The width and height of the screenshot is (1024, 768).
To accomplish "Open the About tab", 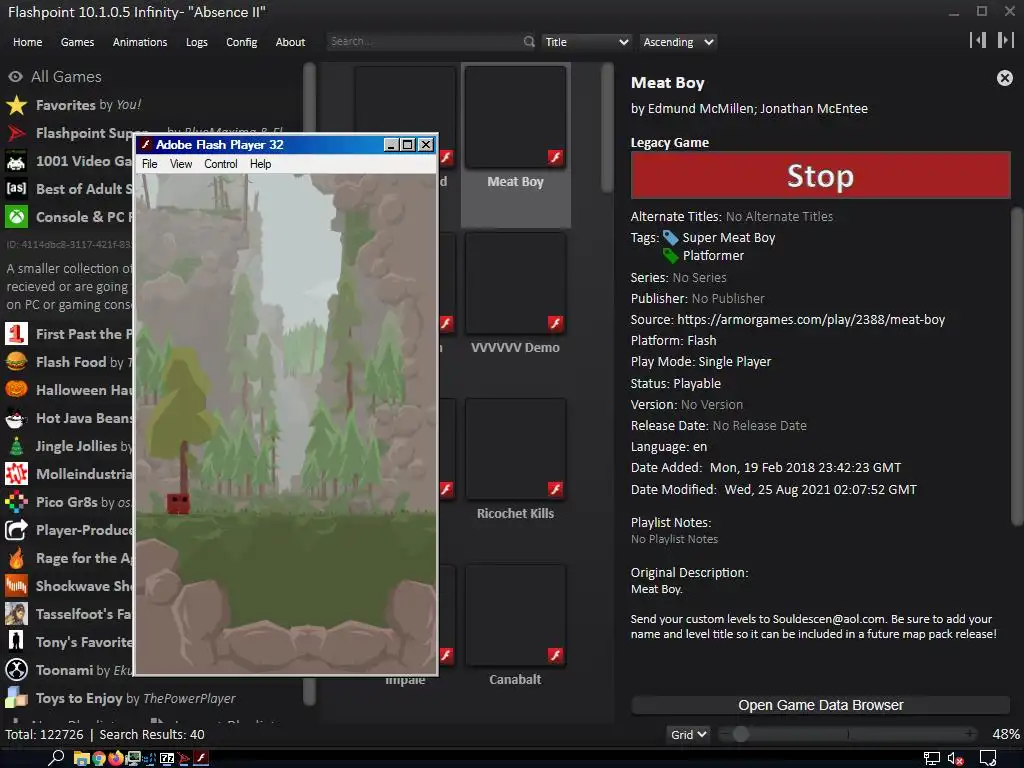I will click(x=290, y=42).
